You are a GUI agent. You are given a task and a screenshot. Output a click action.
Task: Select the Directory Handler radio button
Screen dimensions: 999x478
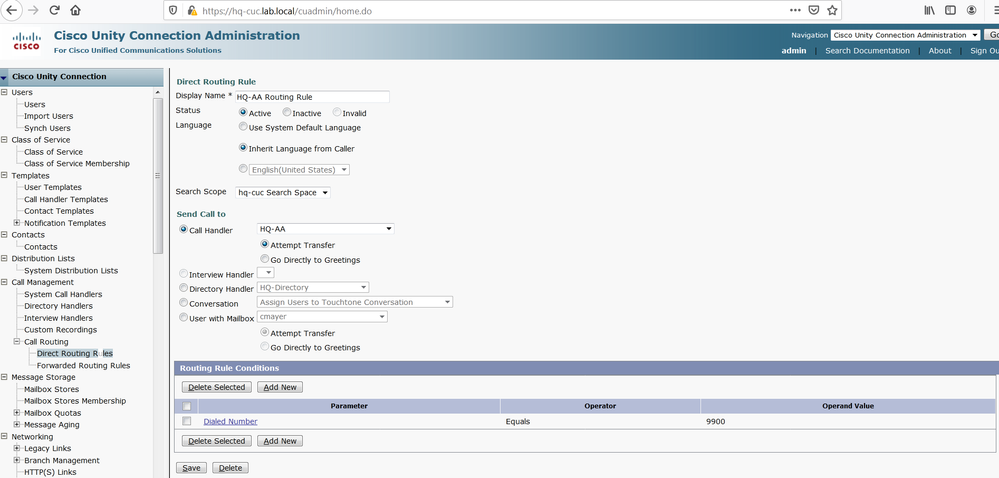183,288
